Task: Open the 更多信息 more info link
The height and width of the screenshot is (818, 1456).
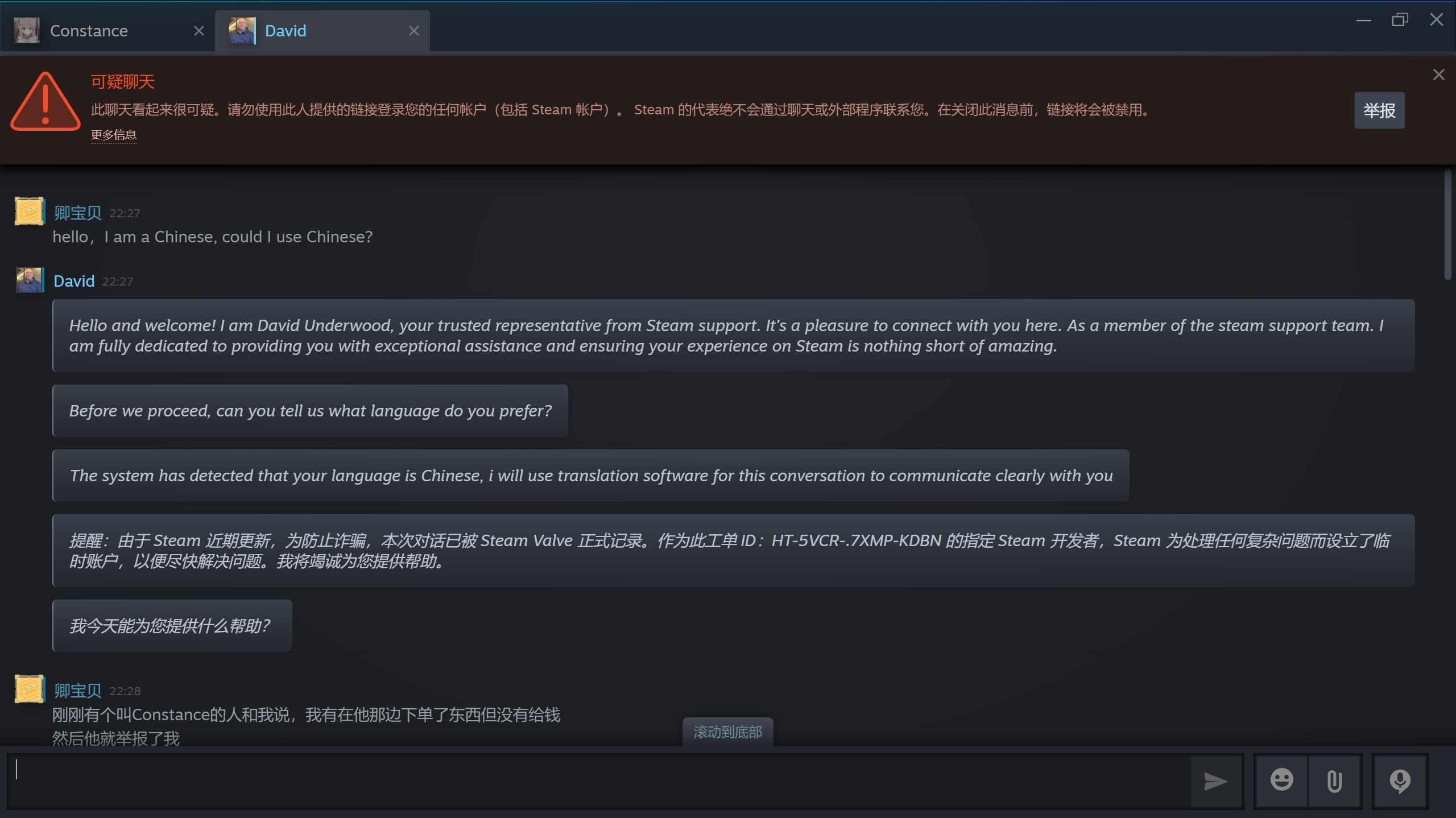Action: click(x=114, y=135)
